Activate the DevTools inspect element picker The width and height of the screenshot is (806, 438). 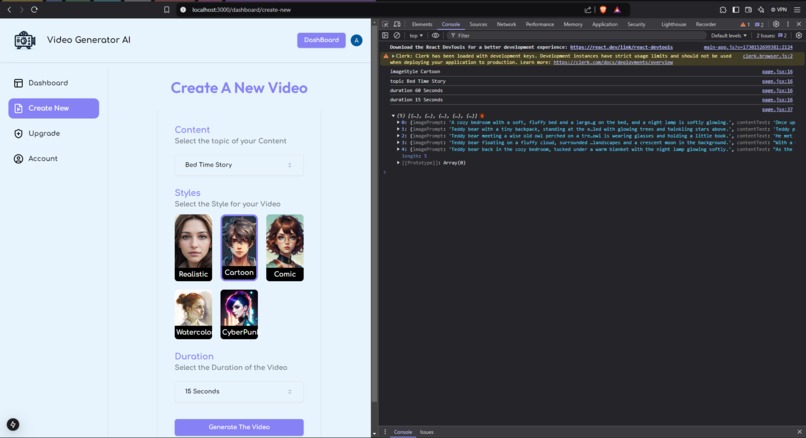tap(385, 24)
